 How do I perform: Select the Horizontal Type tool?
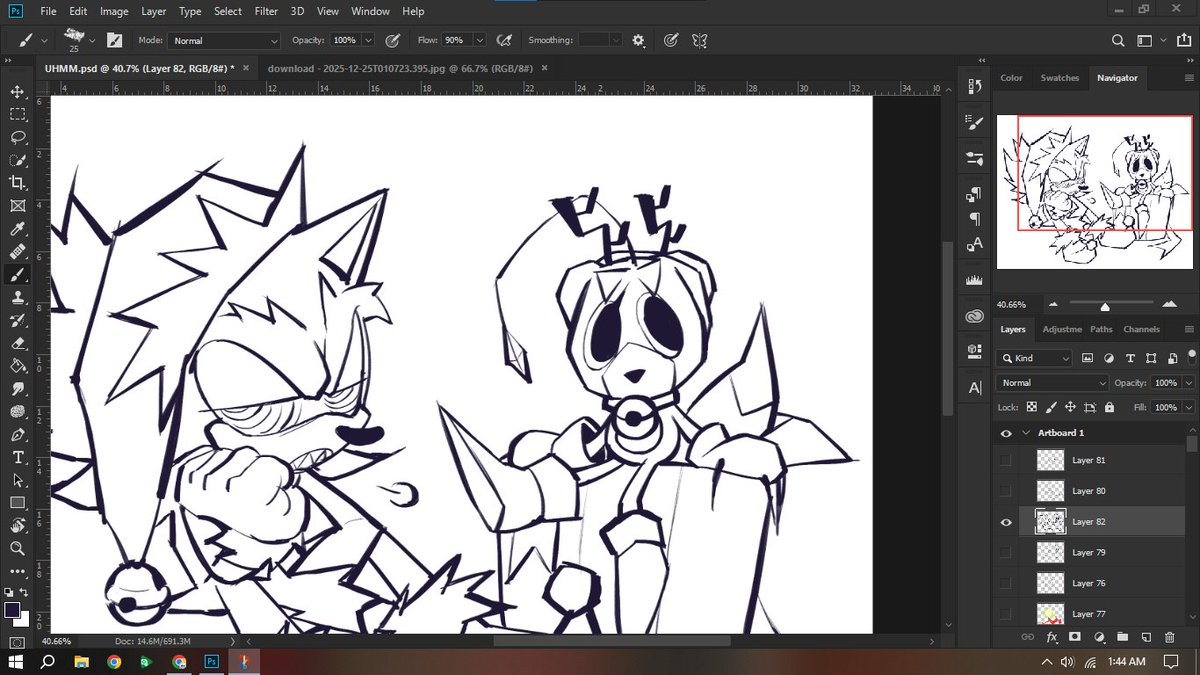tap(17, 458)
